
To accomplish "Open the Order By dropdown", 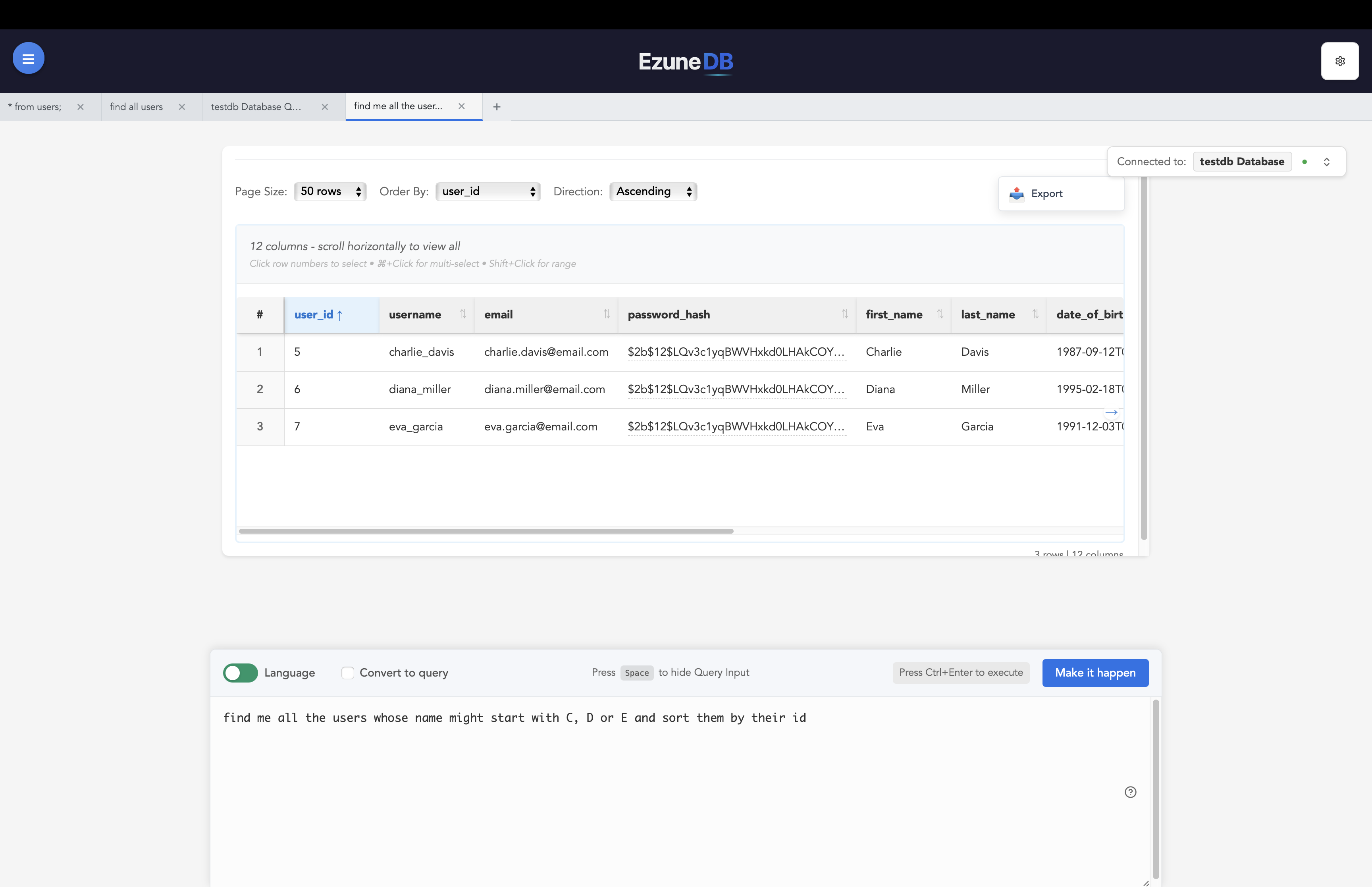I will coord(488,191).
